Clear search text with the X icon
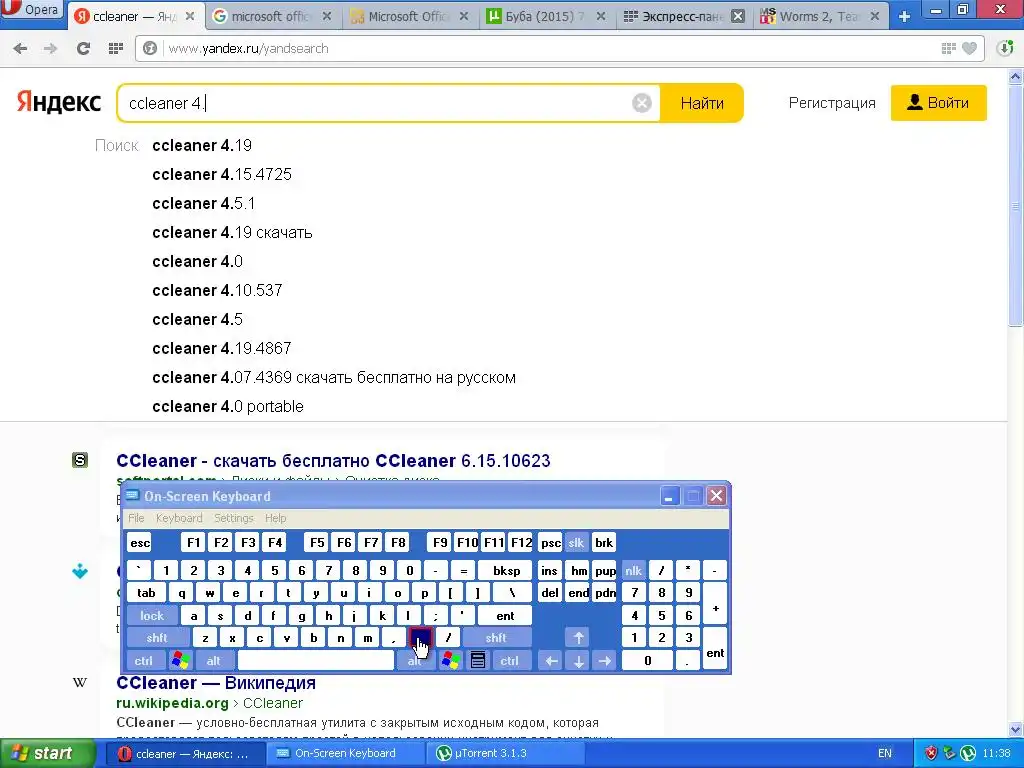This screenshot has height=768, width=1024. (x=642, y=103)
